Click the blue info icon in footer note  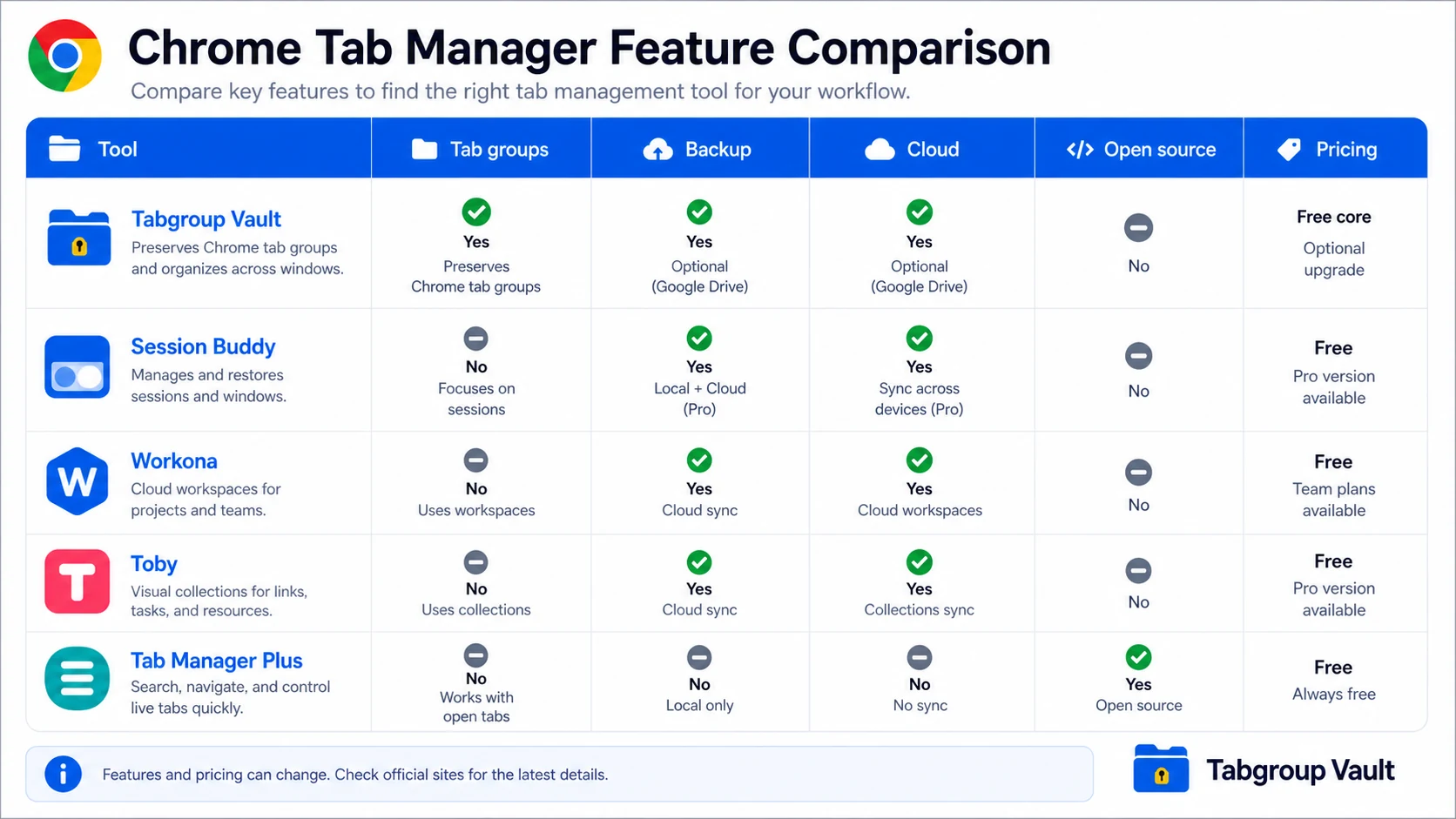click(x=63, y=774)
